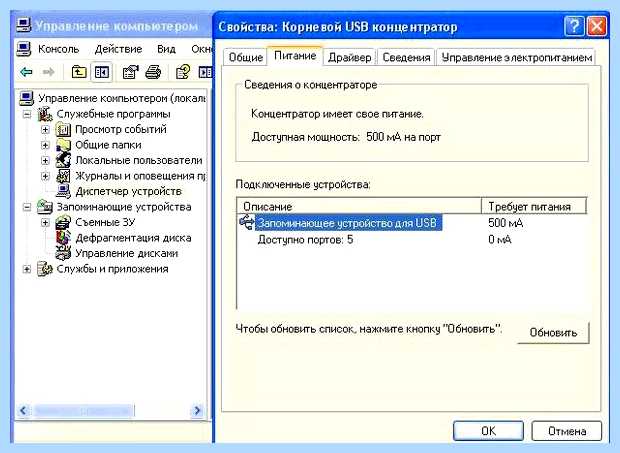
Task: Click the Forward arrow in the toolbar
Action: [49, 72]
